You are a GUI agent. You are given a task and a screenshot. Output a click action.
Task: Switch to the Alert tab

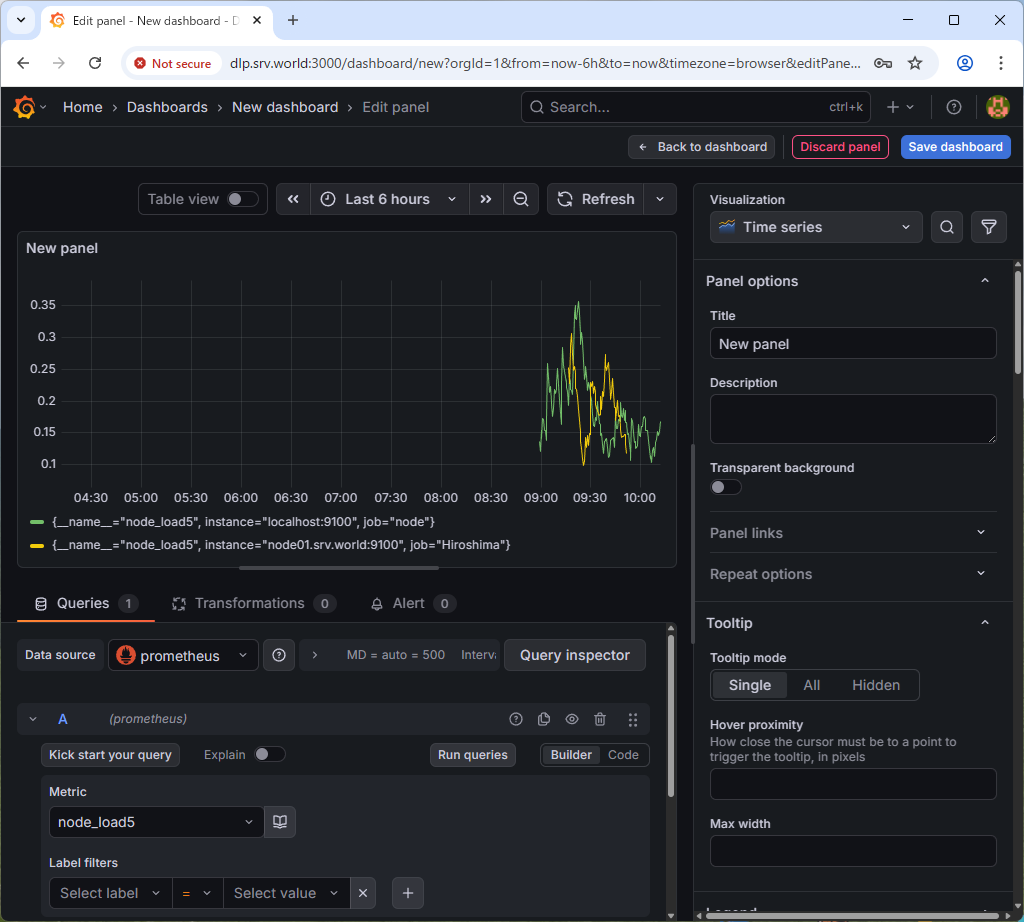point(413,603)
